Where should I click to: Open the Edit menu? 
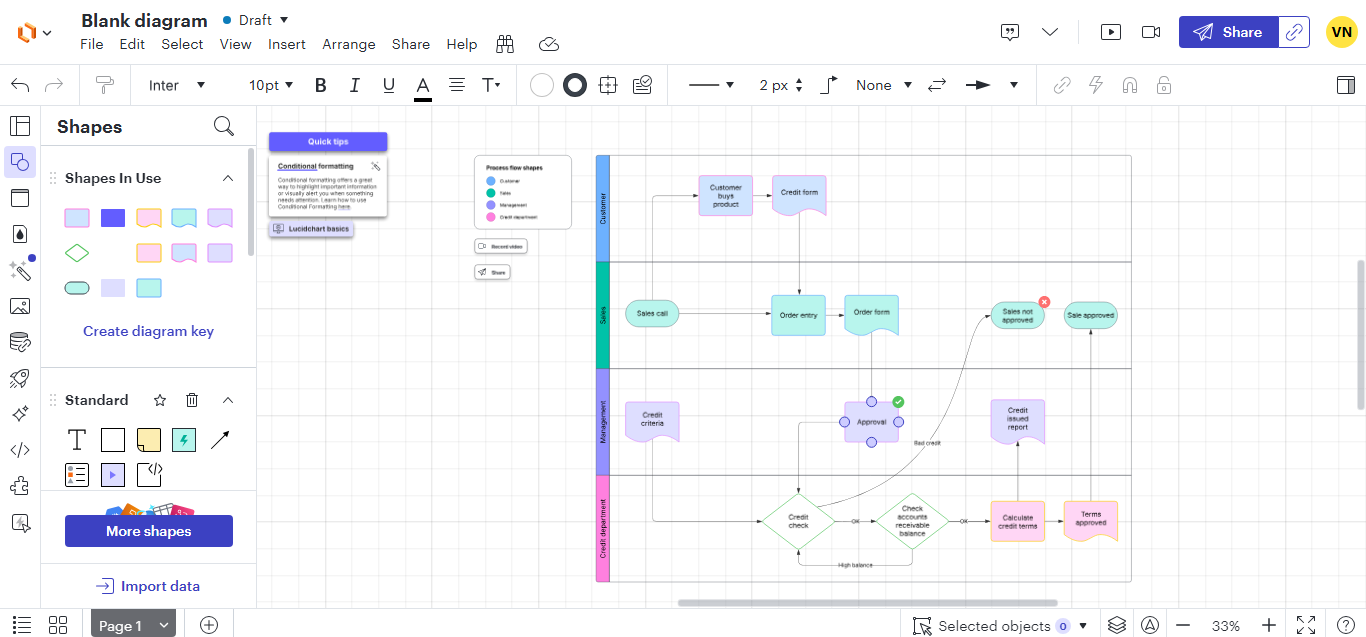[132, 44]
